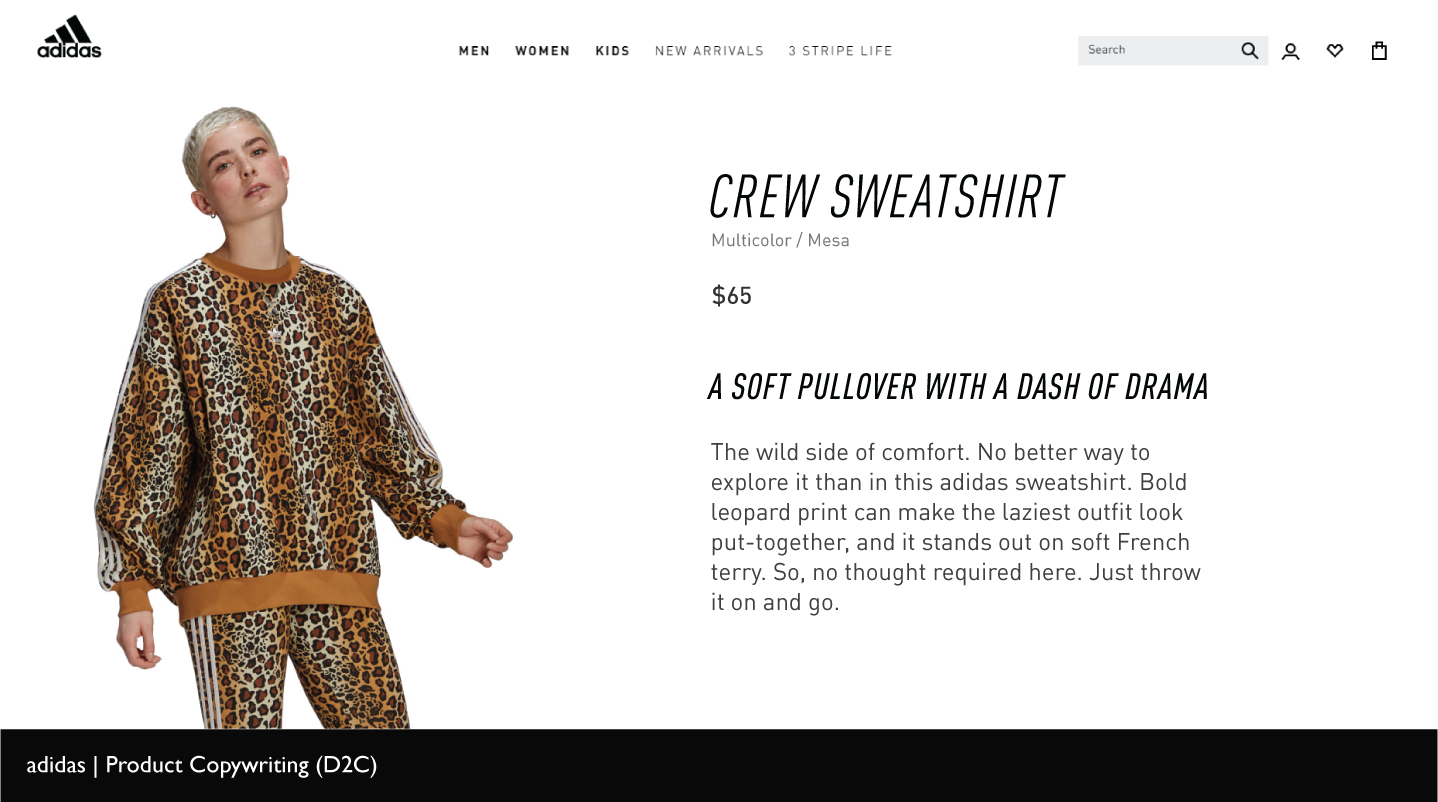Screen dimensions: 1438x802
Task: Click the Multicolor / Mesa color label
Action: coord(780,240)
